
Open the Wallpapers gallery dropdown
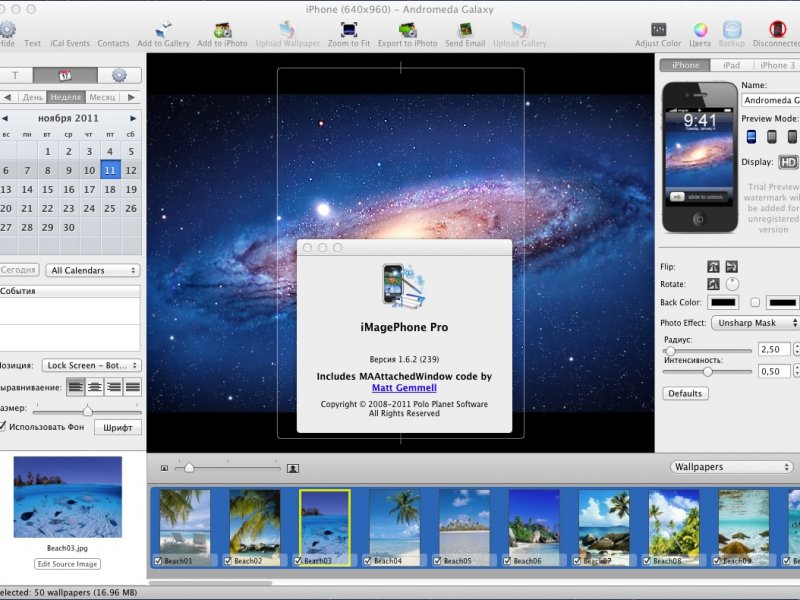click(732, 467)
